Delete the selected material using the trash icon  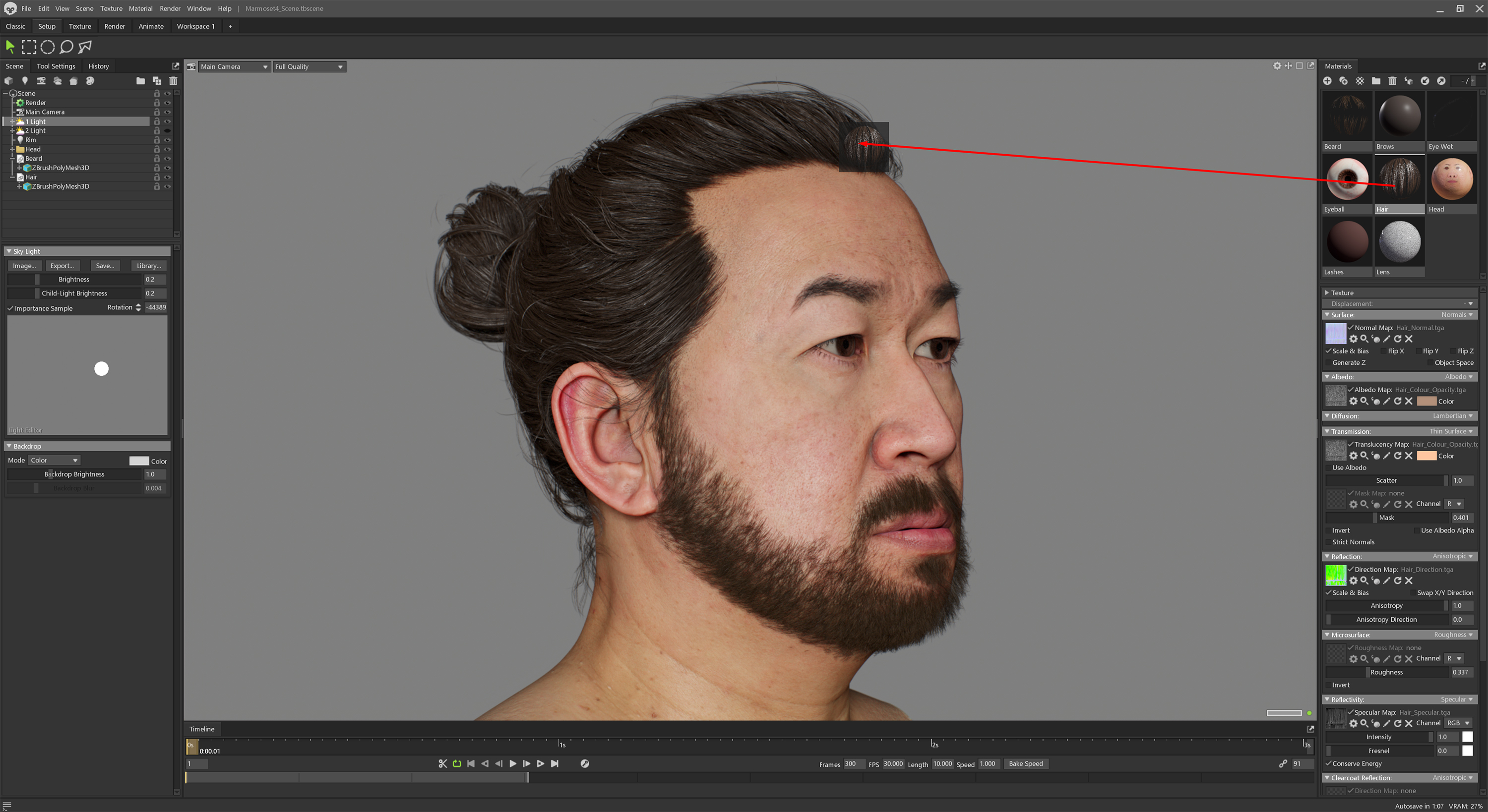coord(1392,81)
